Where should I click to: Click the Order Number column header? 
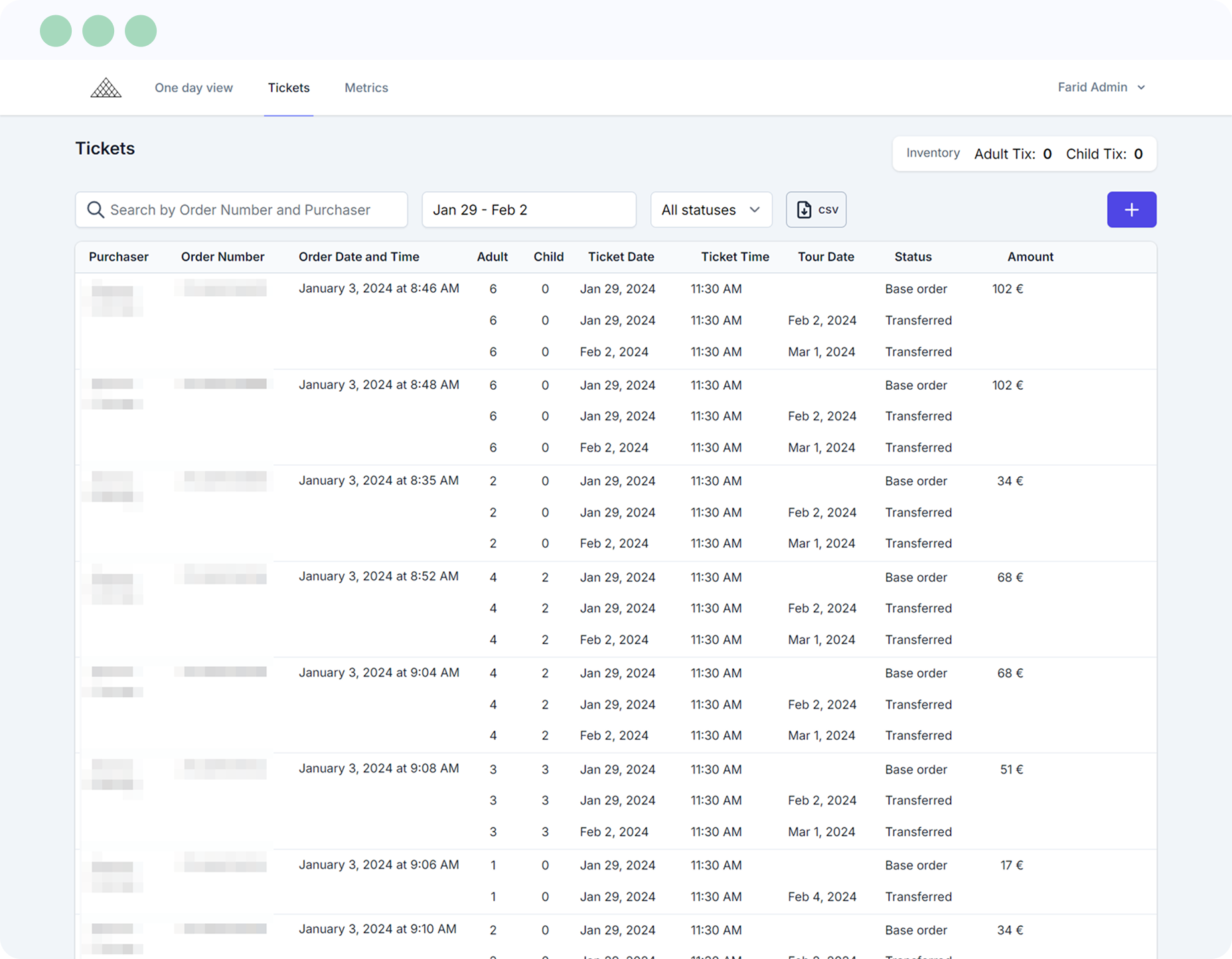pos(223,257)
